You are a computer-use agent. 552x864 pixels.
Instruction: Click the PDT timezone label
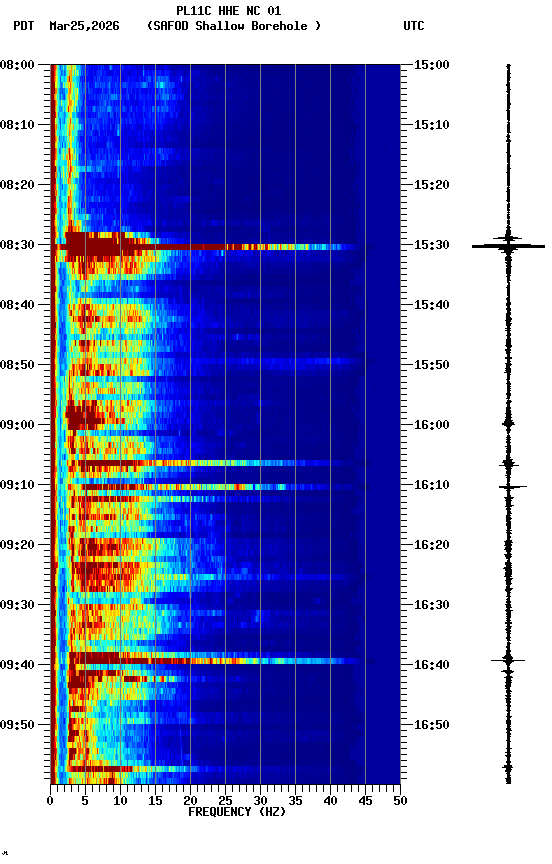[23, 26]
